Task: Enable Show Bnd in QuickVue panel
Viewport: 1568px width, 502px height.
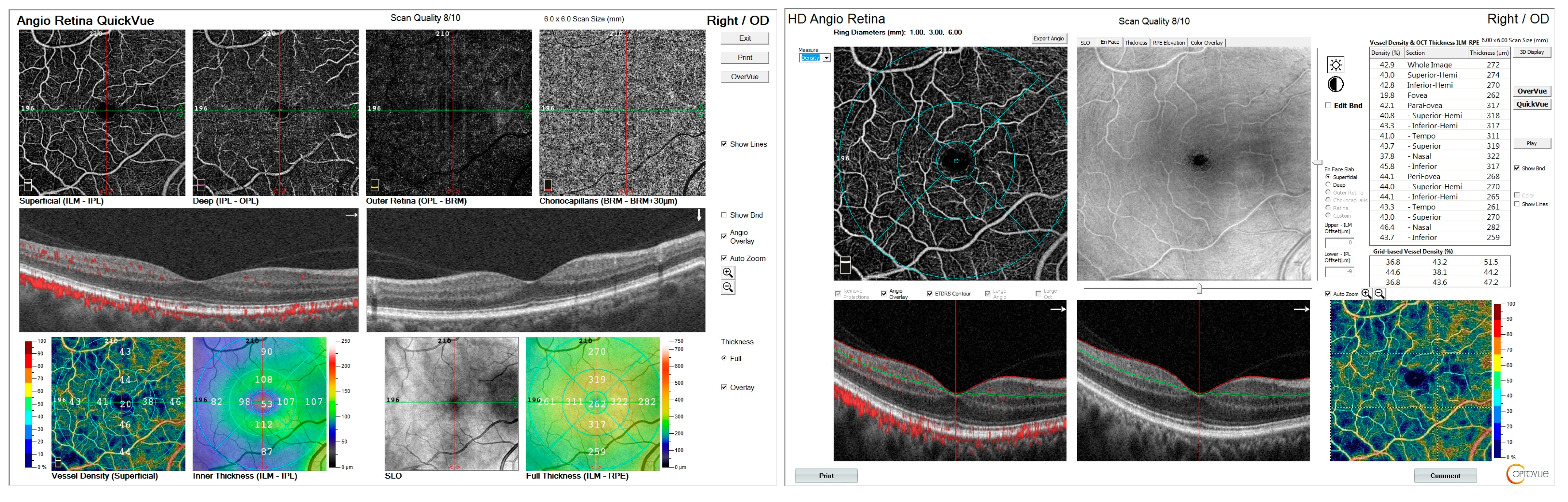Action: [724, 215]
